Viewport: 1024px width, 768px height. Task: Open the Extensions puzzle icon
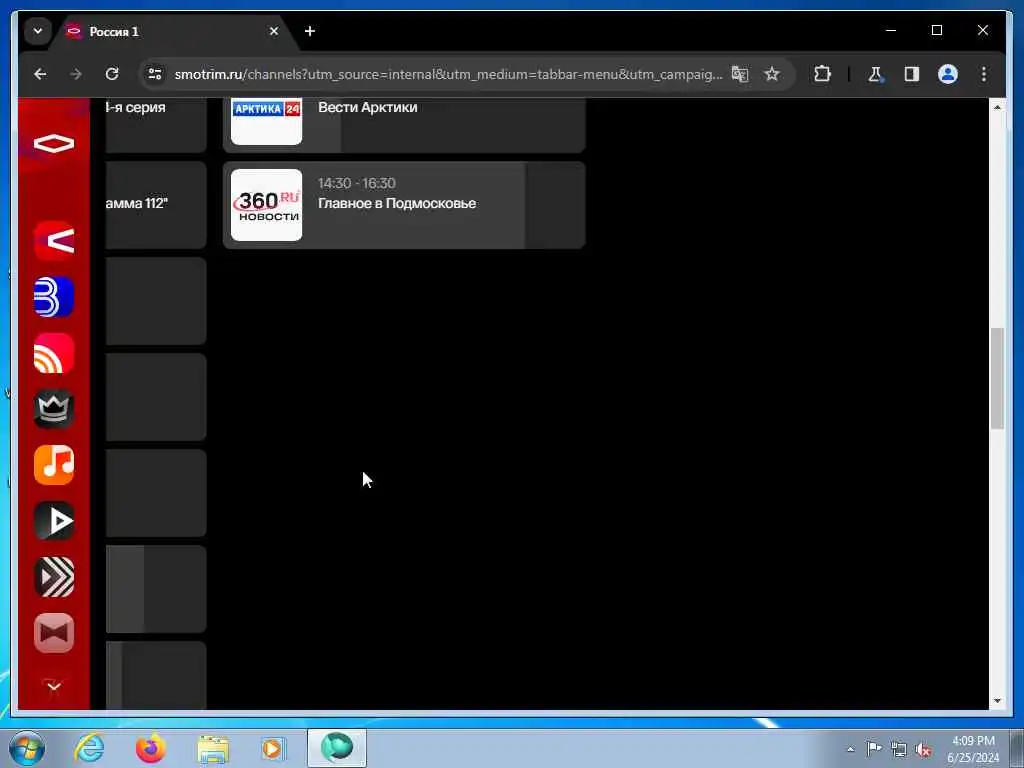tap(822, 74)
